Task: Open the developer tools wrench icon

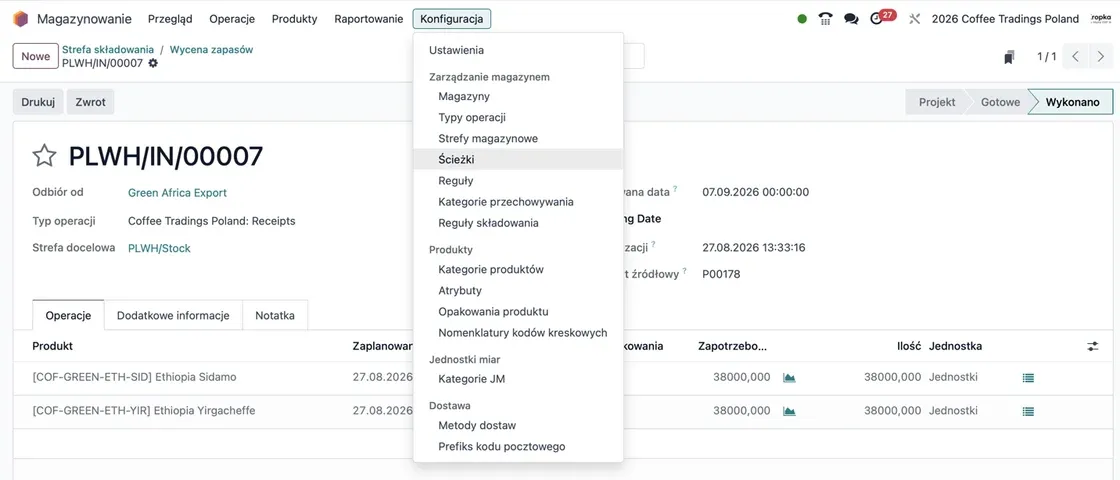Action: pos(914,19)
